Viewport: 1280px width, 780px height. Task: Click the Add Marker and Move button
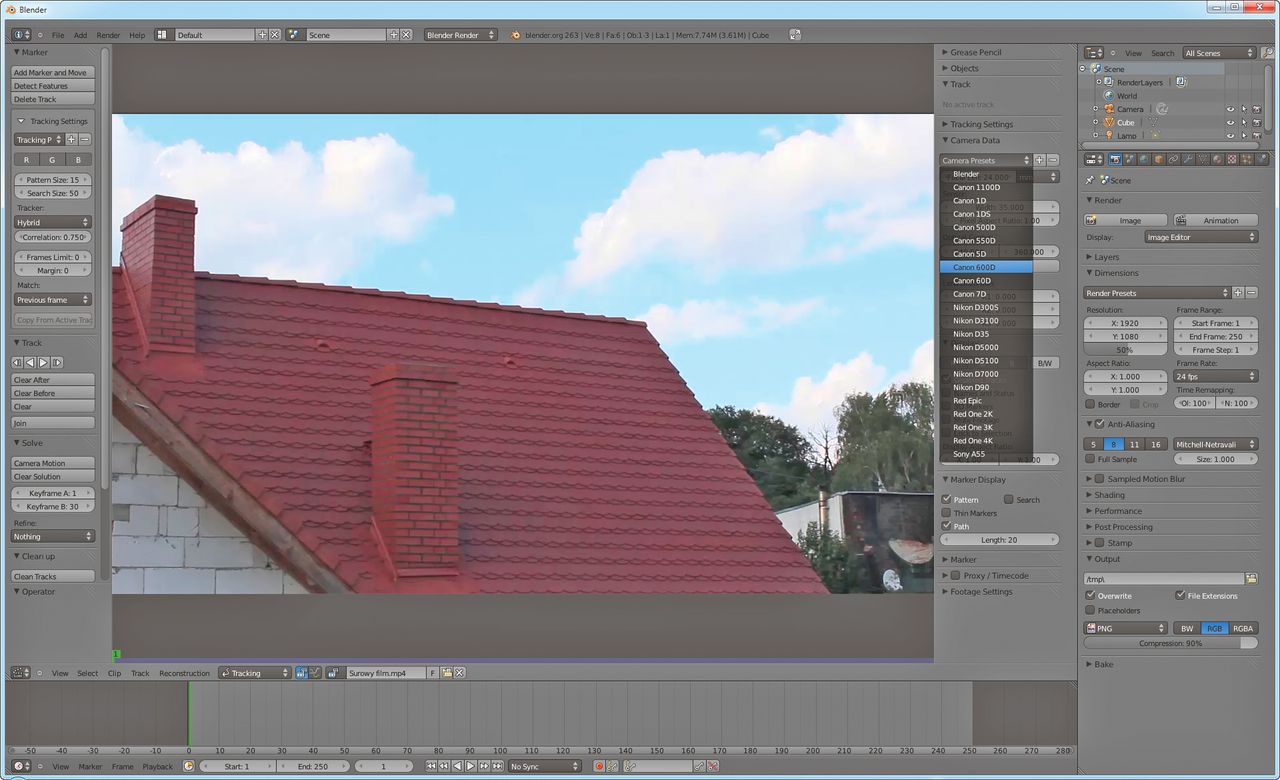tap(54, 72)
